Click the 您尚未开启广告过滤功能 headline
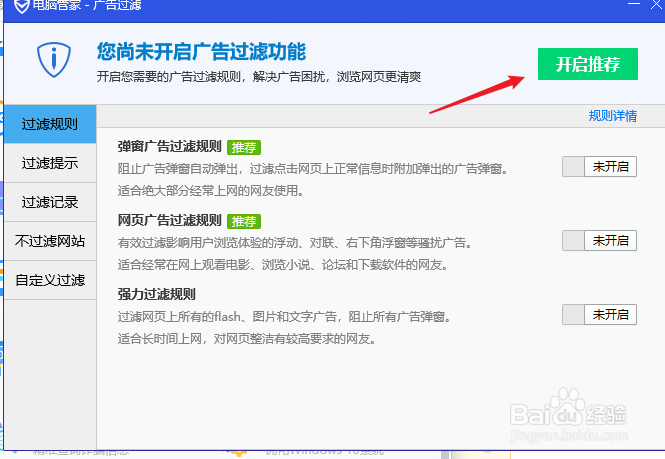This screenshot has height=459, width=665. (x=201, y=52)
